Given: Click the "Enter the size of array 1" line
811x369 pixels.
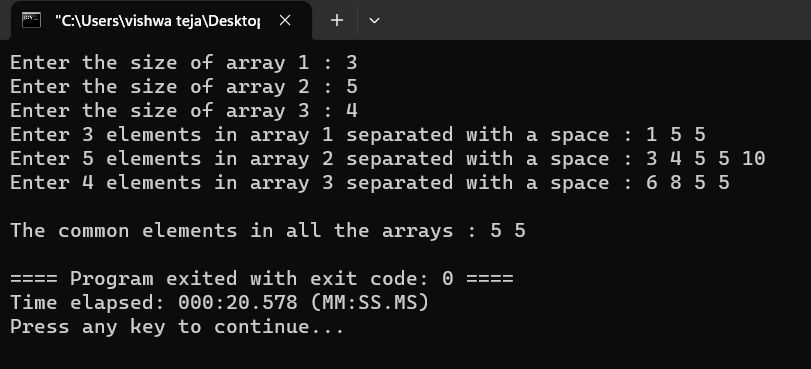Looking at the screenshot, I should (184, 63).
